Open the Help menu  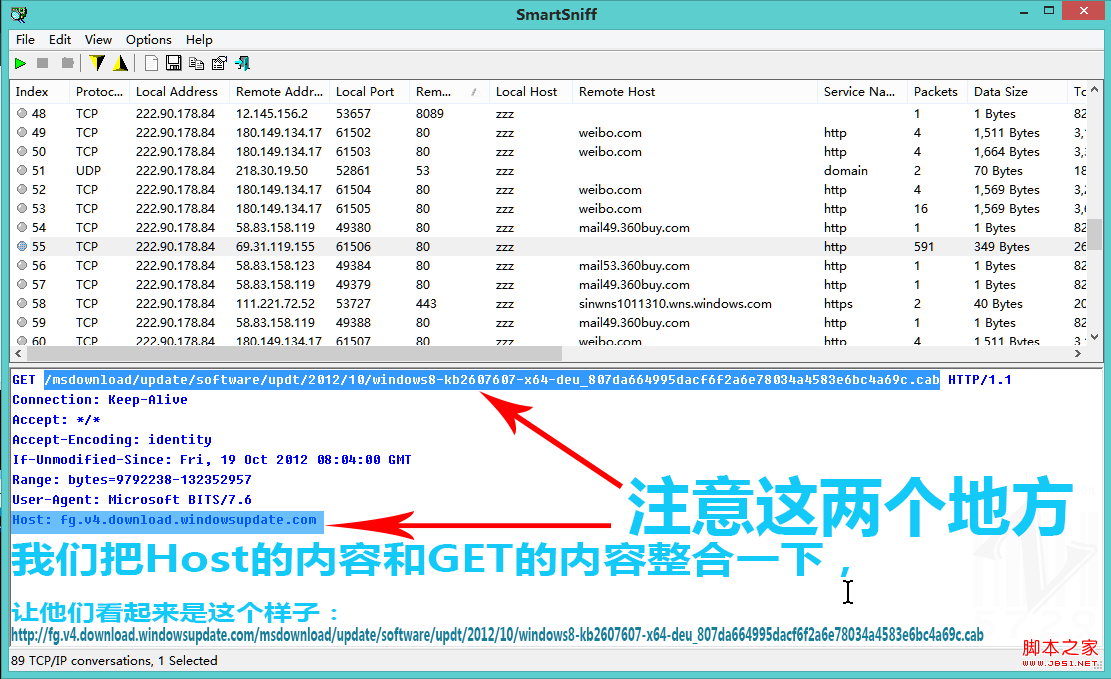click(199, 40)
